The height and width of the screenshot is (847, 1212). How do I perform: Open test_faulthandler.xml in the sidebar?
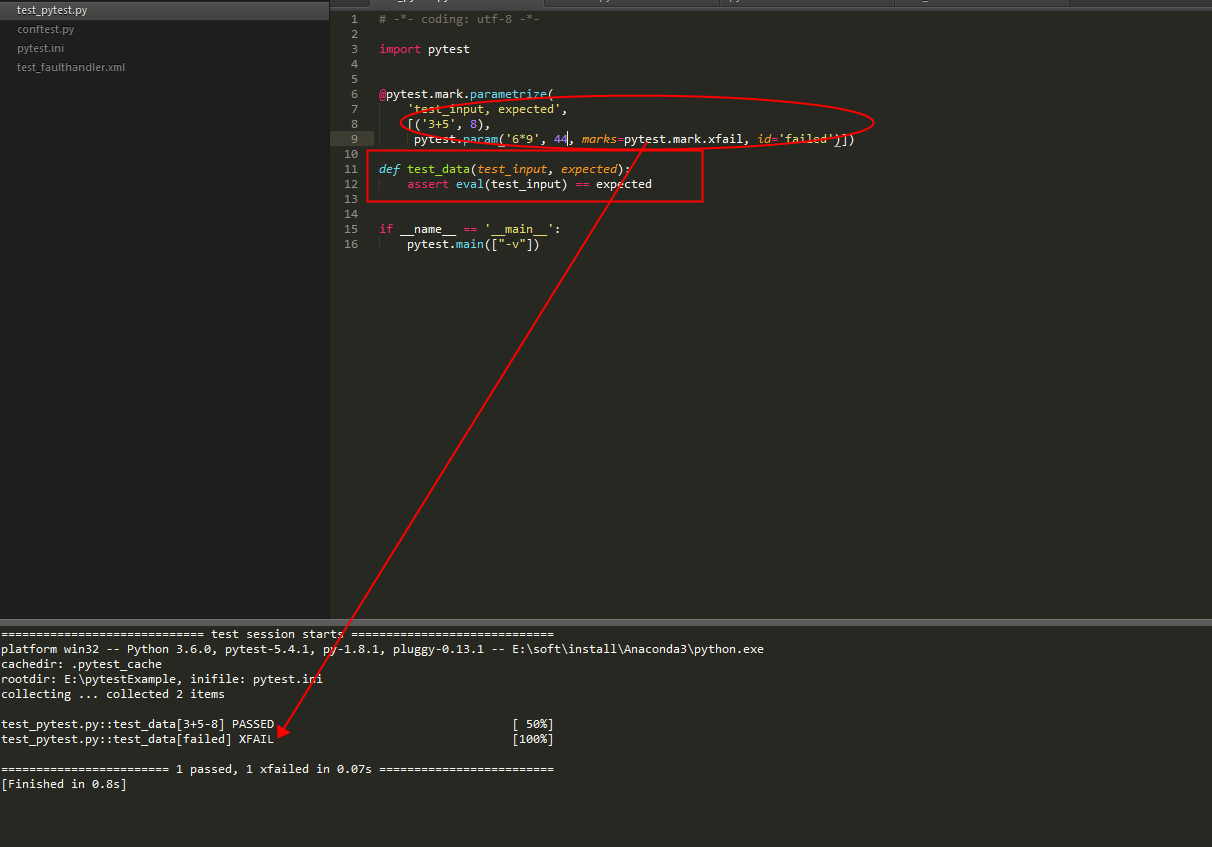click(71, 67)
